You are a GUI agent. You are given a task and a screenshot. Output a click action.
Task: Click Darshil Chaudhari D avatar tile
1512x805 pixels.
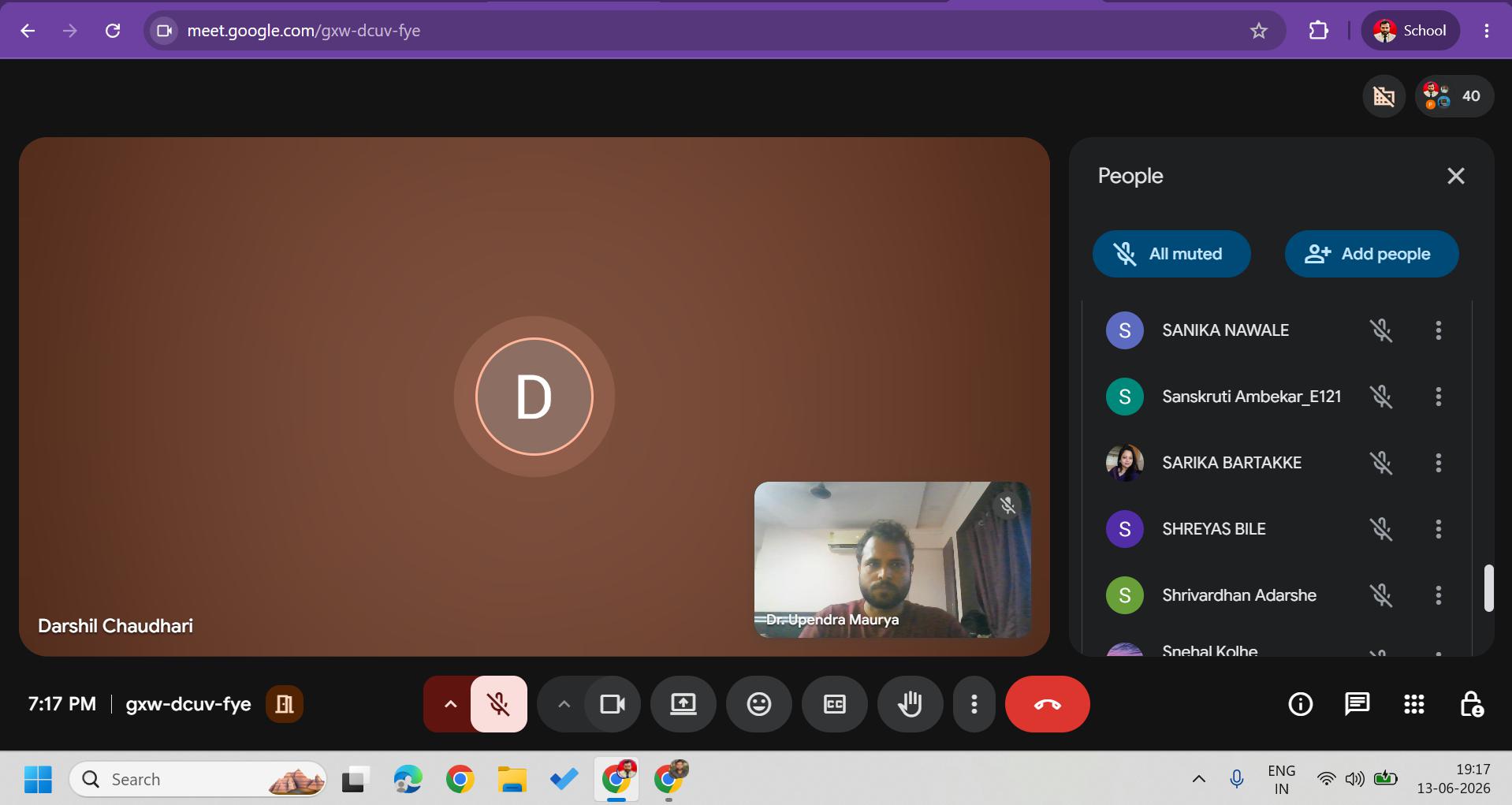click(x=534, y=397)
